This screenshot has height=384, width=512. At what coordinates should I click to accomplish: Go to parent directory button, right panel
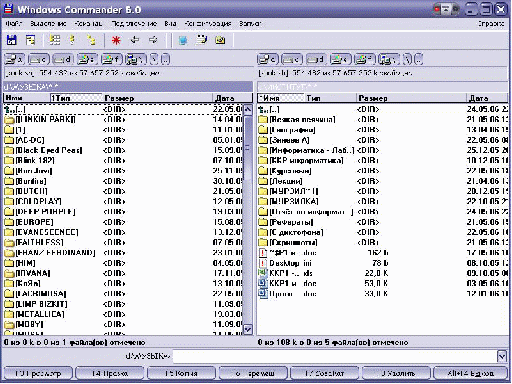click(419, 59)
